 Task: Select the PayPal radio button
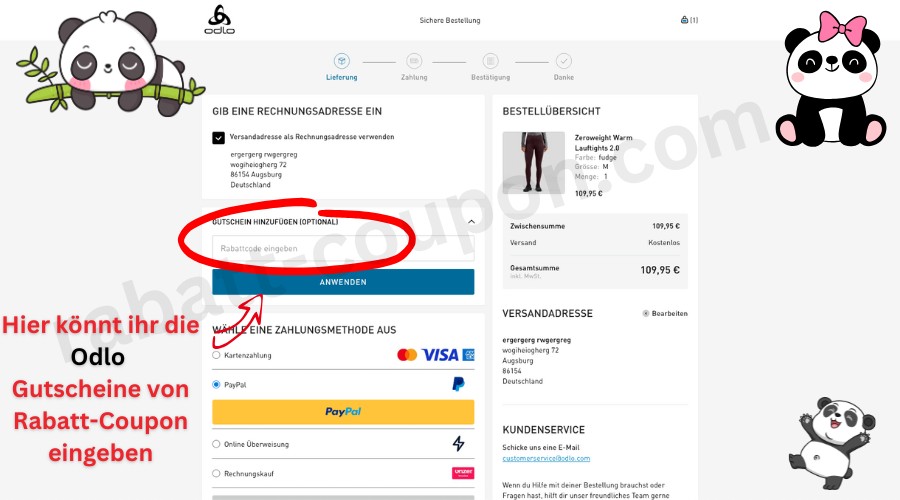pyautogui.click(x=216, y=385)
